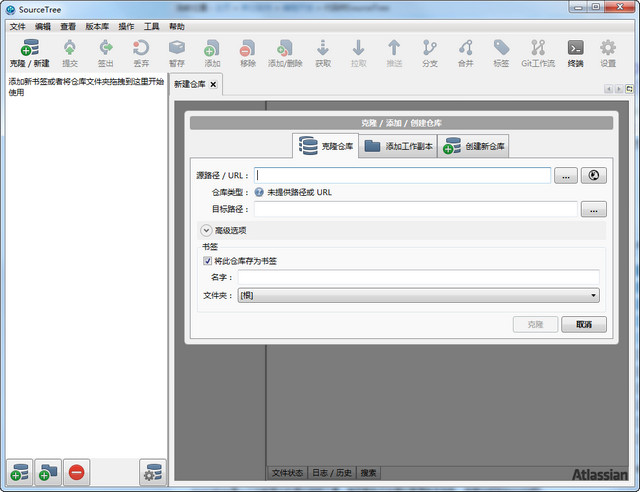This screenshot has width=640, height=492.
Task: Switch to the Add Working Copy tab
Action: 397,146
